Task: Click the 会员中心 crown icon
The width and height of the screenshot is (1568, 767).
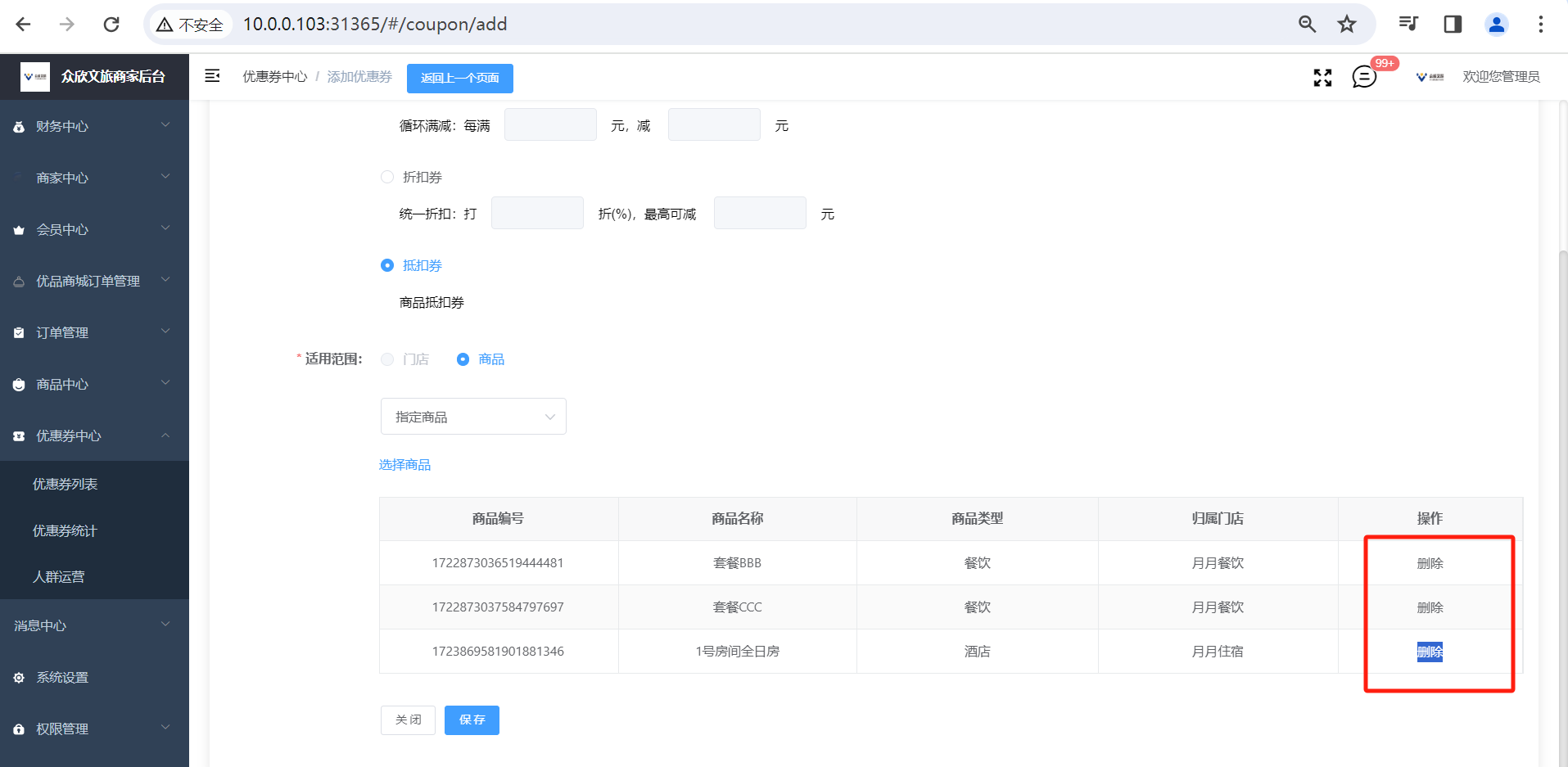Action: pyautogui.click(x=19, y=230)
